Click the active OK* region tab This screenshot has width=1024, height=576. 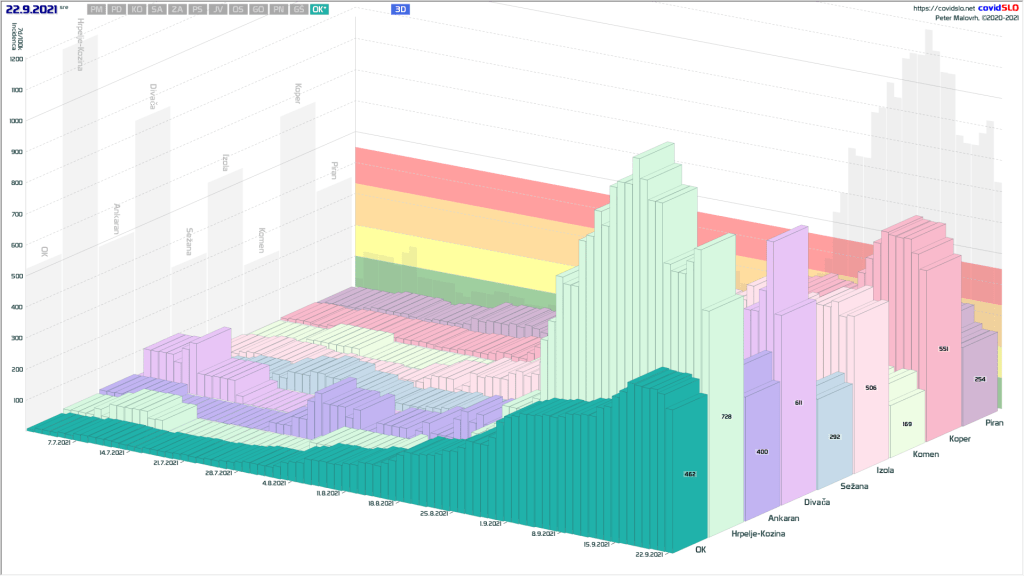click(319, 9)
